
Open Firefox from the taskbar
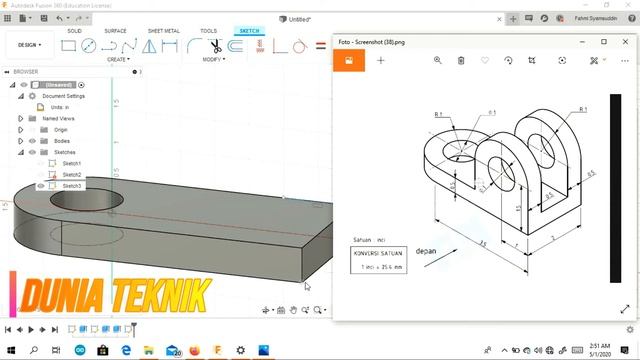coord(195,350)
